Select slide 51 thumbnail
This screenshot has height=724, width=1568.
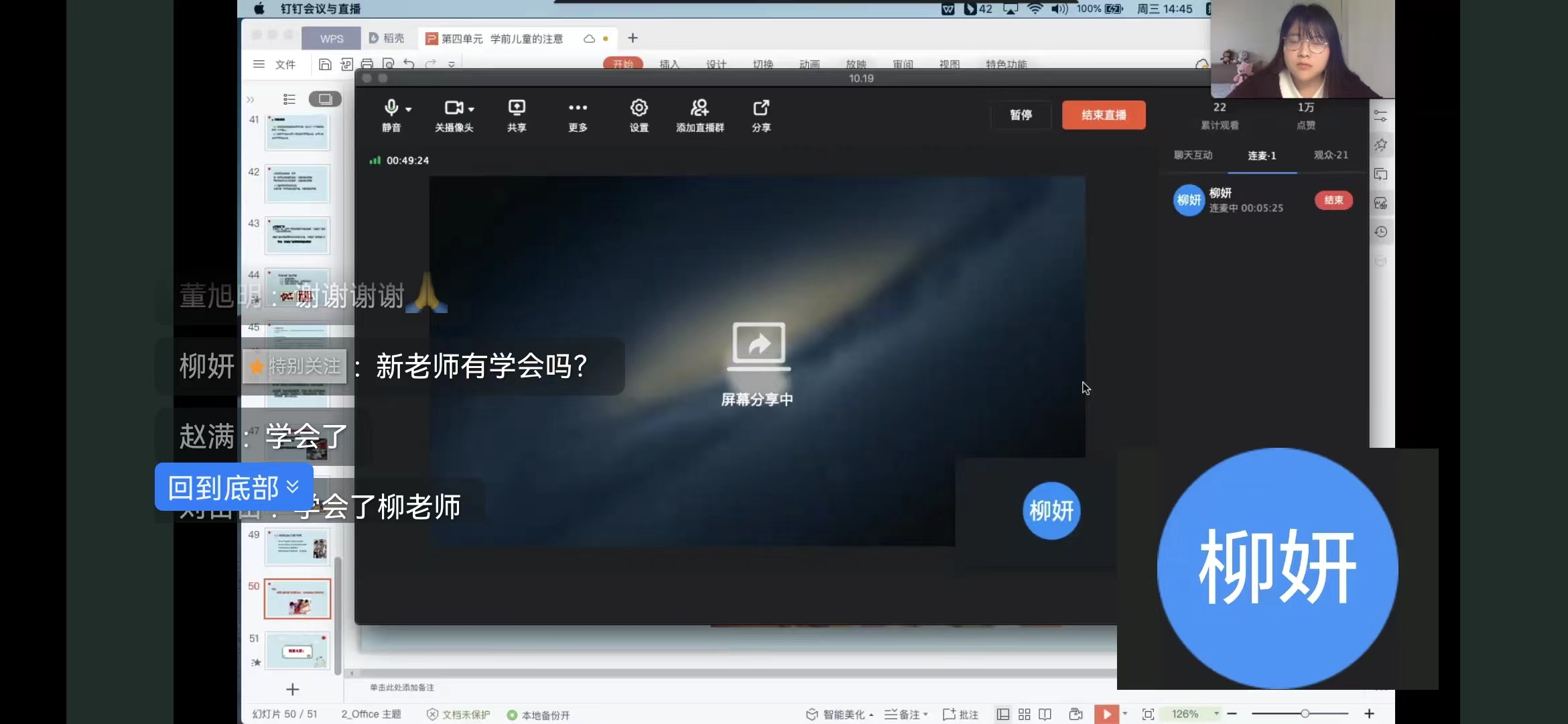(298, 650)
